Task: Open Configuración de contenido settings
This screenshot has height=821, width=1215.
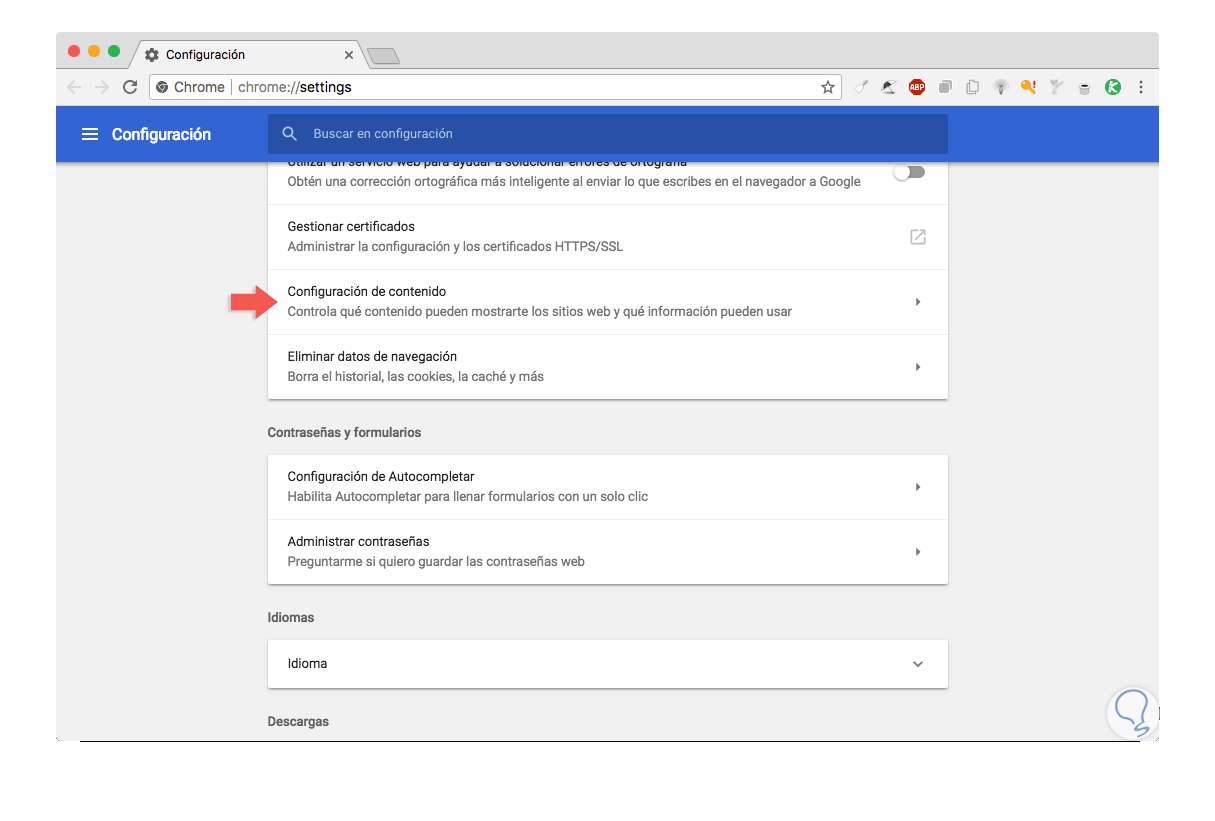Action: [607, 302]
